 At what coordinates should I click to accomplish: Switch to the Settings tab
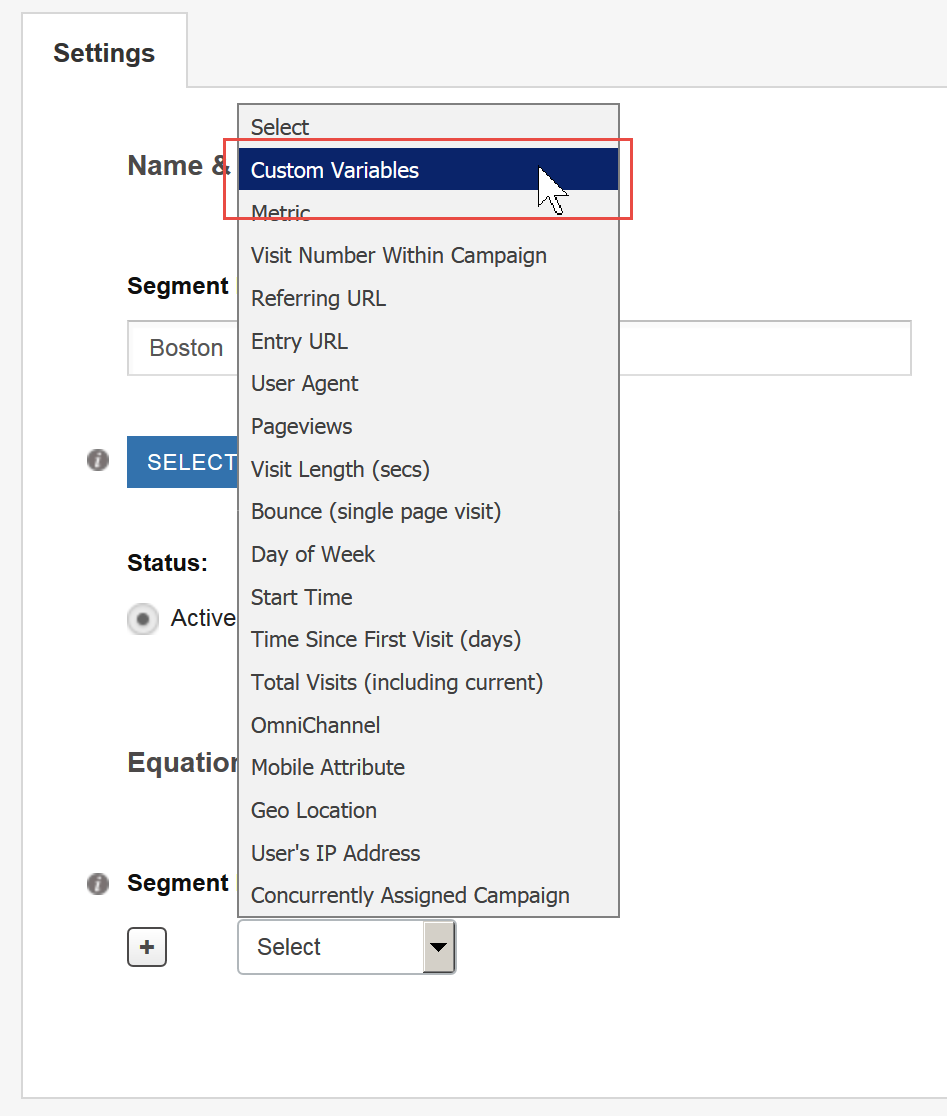[x=104, y=53]
